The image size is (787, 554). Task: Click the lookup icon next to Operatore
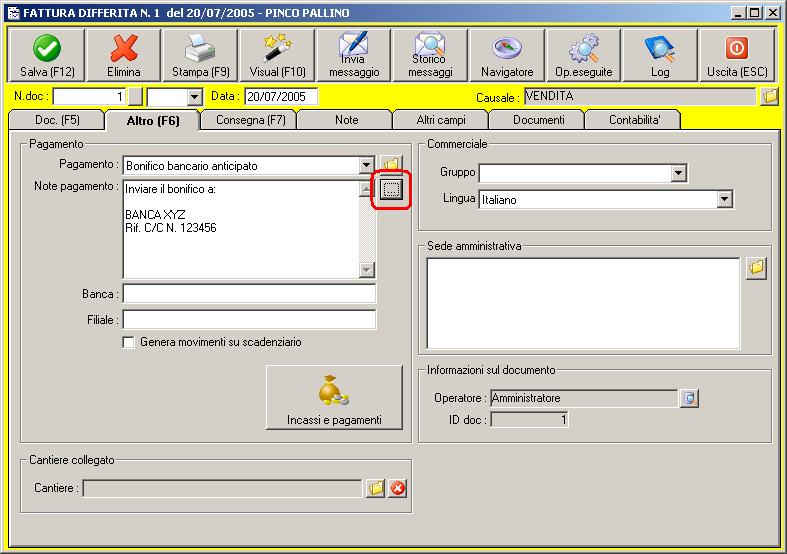(x=689, y=398)
